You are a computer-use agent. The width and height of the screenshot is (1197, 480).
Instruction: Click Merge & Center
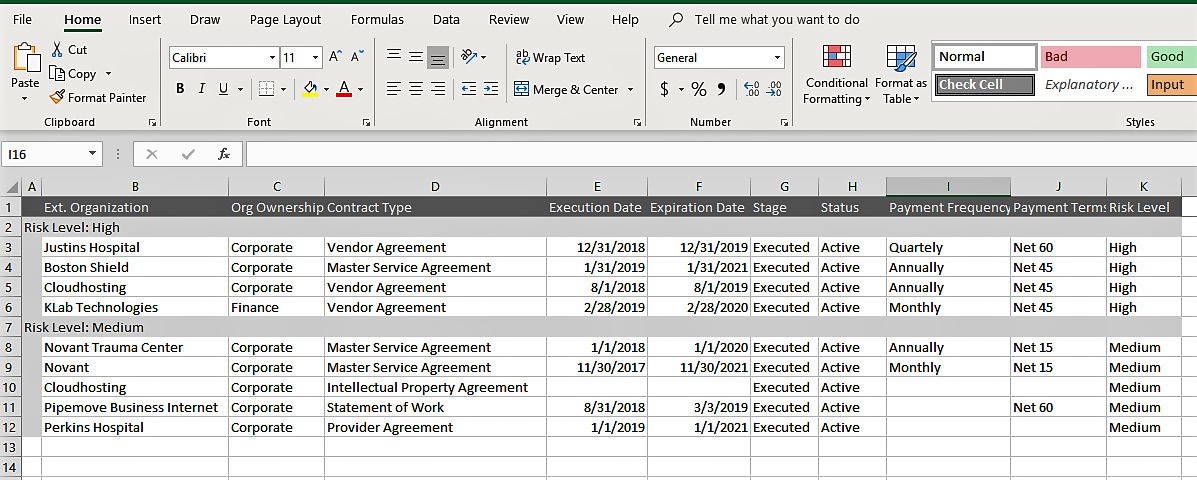566,89
